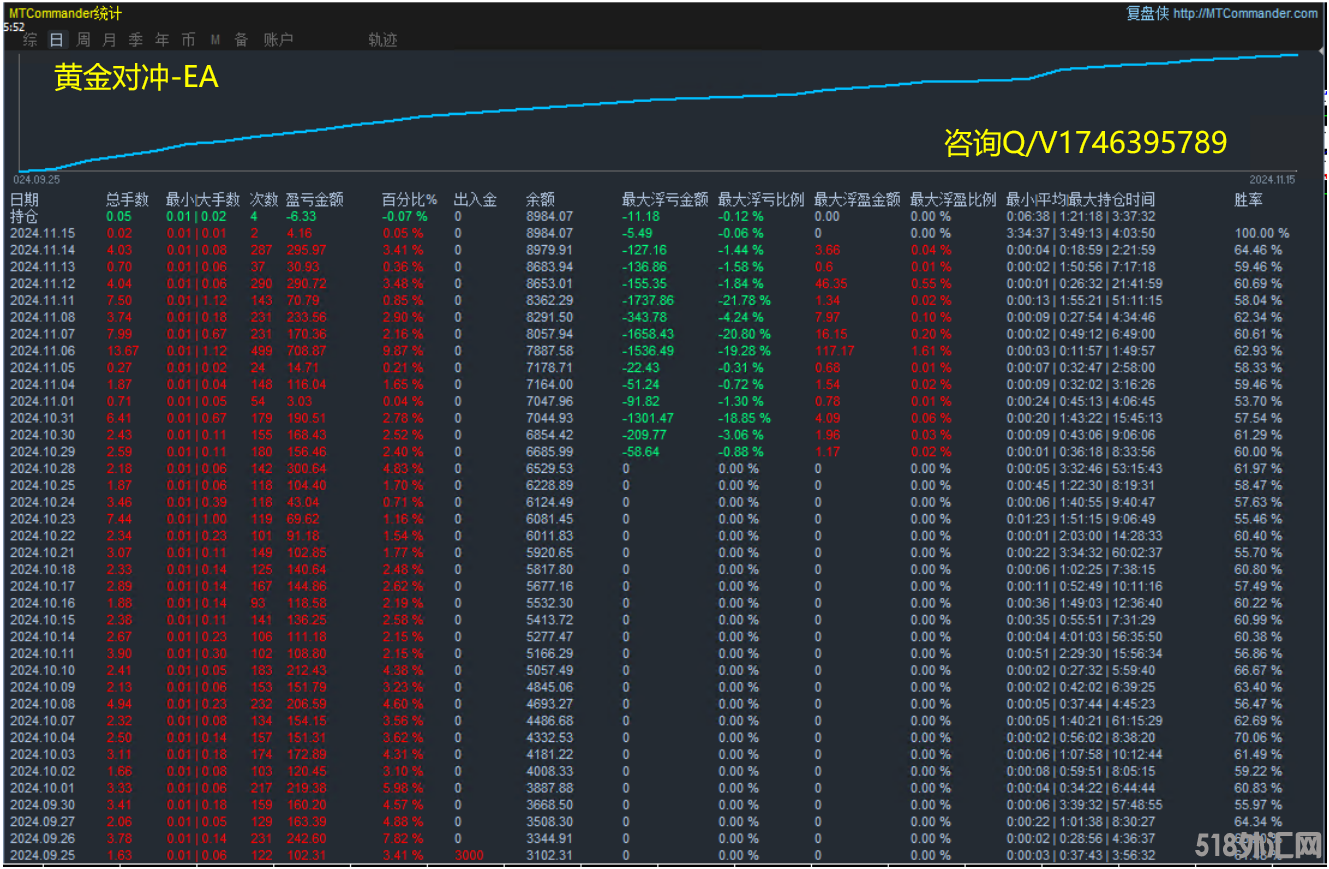
Task: Click the 持仓 open positions row
Action: (x=24, y=216)
